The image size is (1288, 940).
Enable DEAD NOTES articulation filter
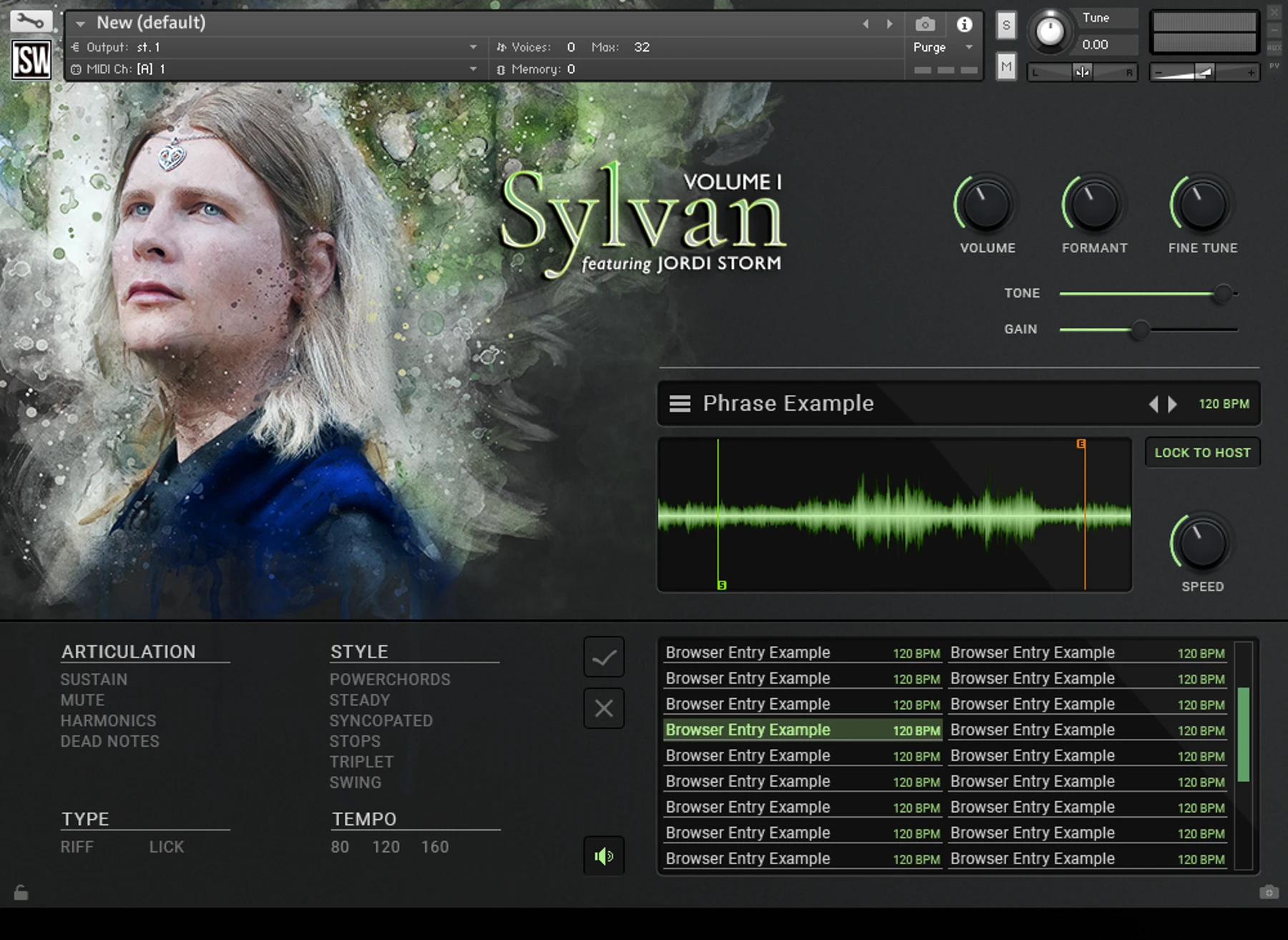click(109, 742)
